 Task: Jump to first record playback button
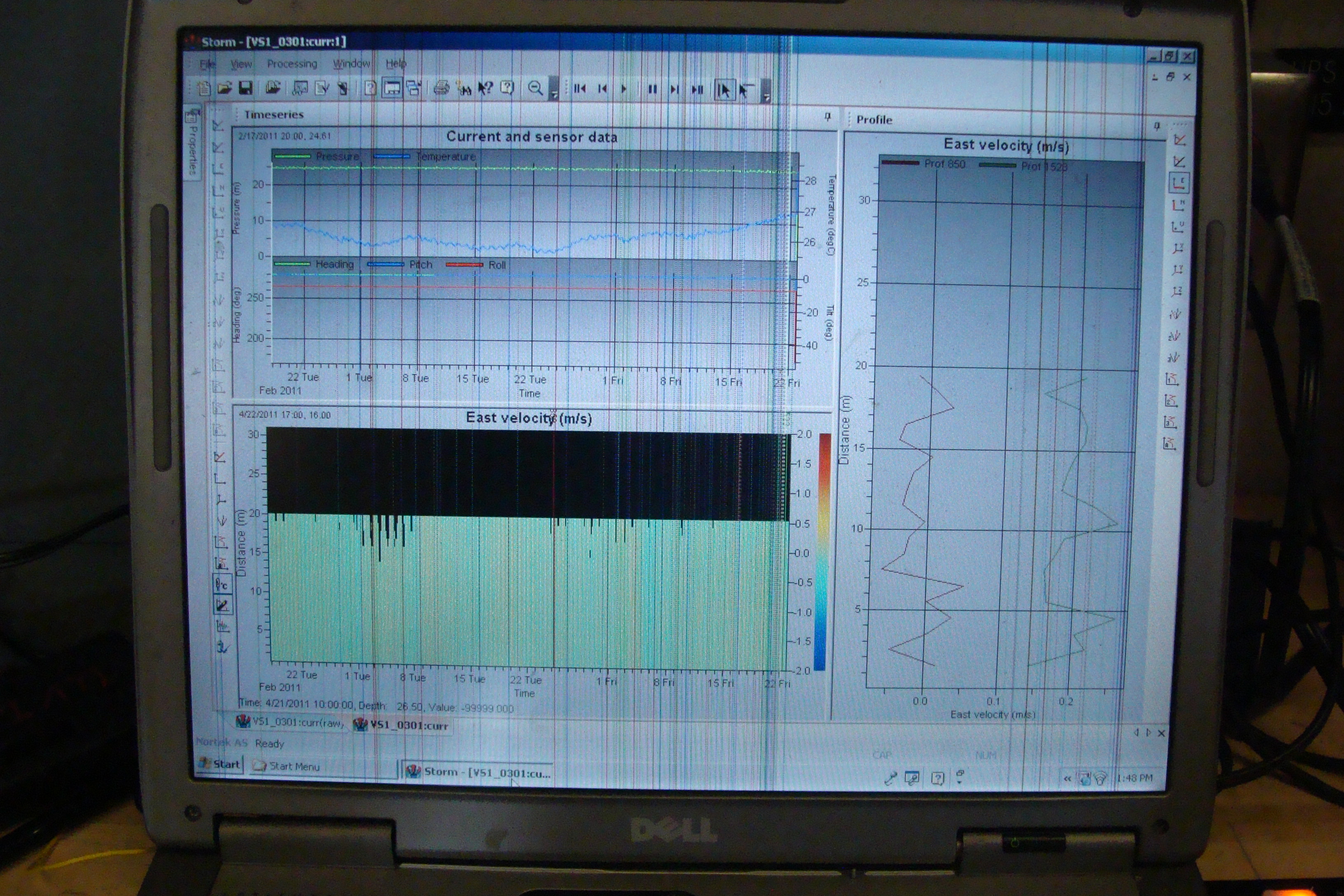coord(579,89)
